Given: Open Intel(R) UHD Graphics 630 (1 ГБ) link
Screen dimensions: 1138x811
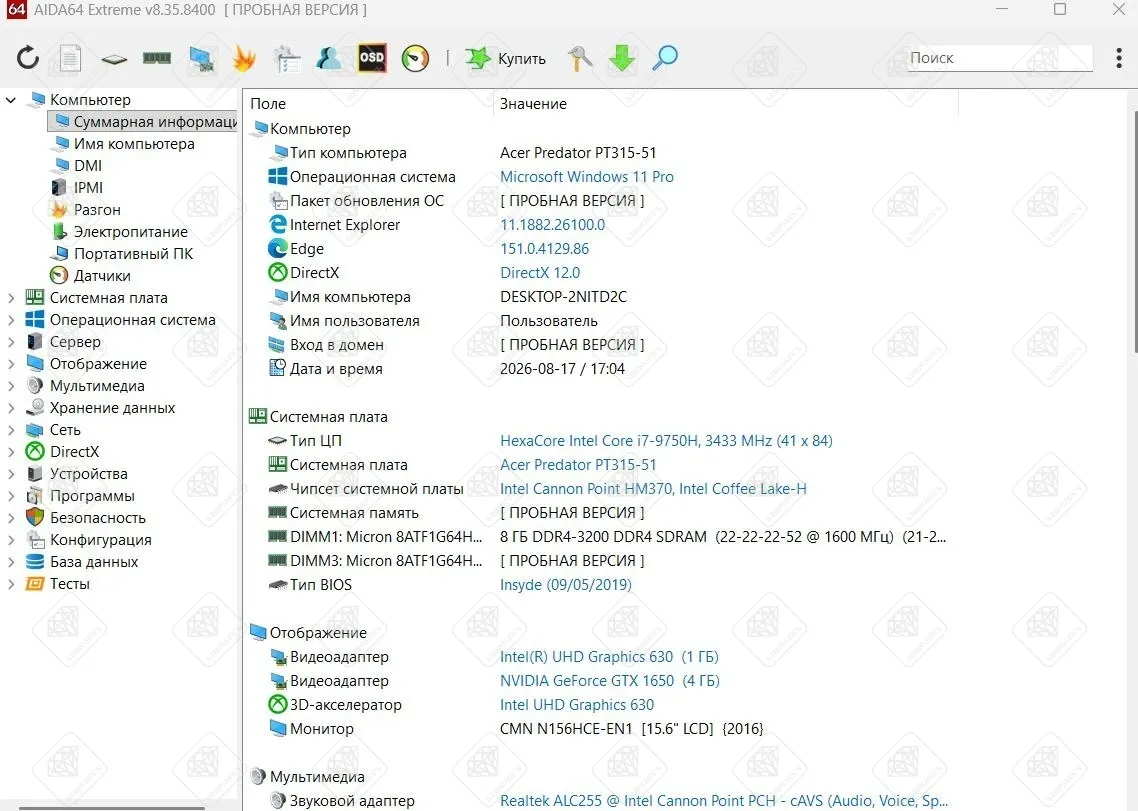Looking at the screenshot, I should [609, 656].
